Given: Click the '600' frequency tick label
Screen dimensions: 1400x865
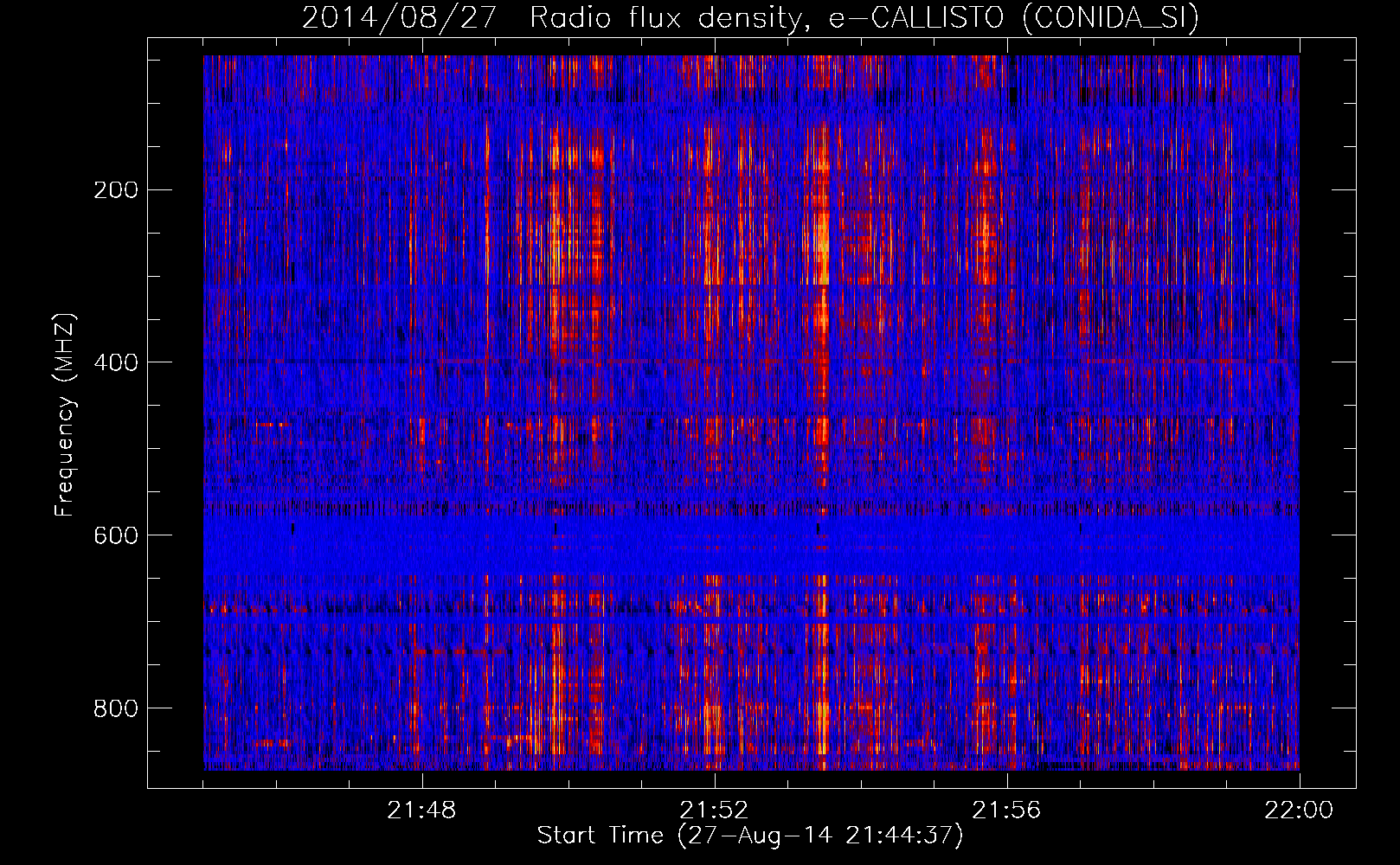Looking at the screenshot, I should coord(115,535).
